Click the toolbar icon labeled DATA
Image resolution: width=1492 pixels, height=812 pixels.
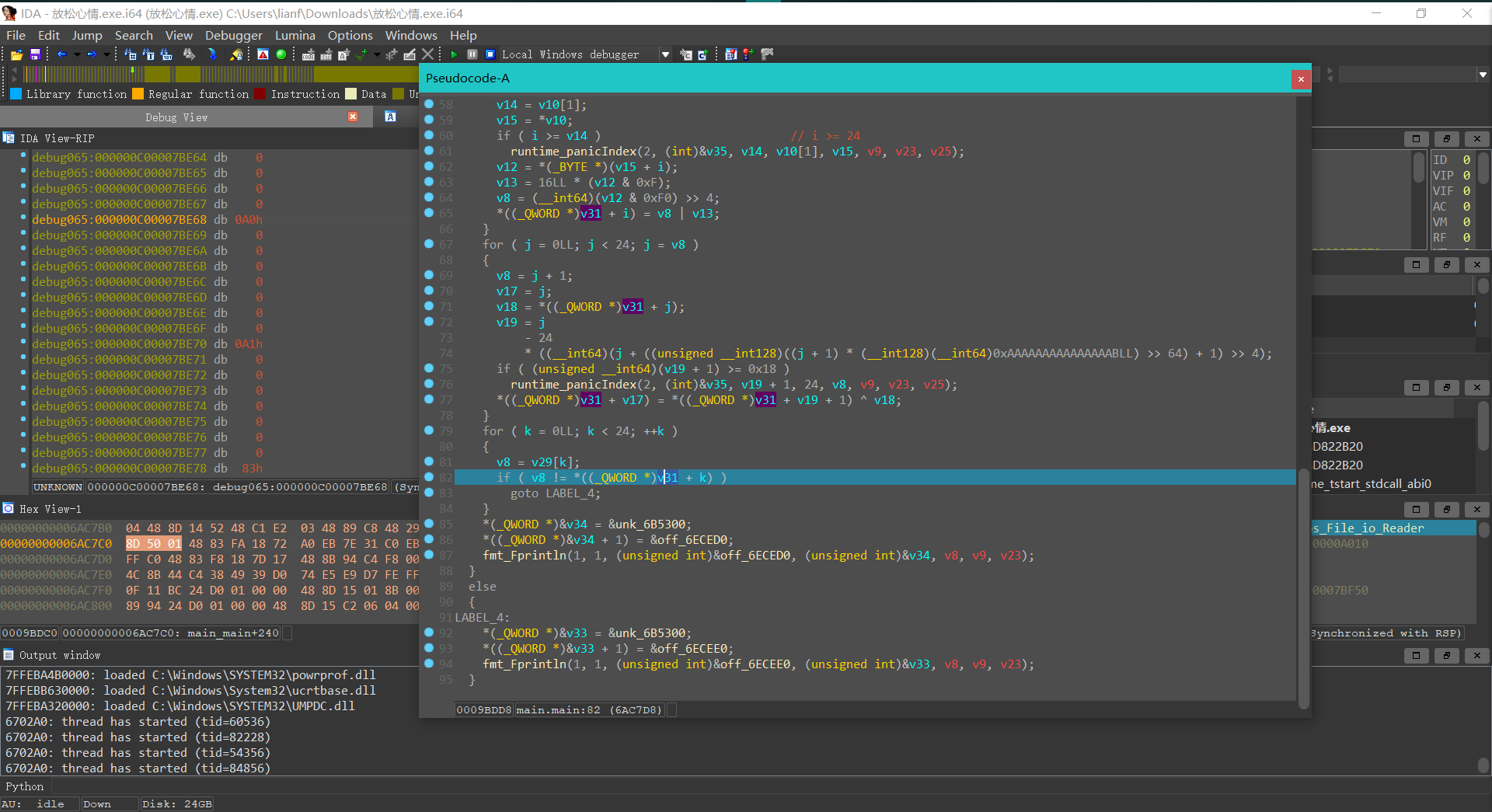tap(326, 54)
